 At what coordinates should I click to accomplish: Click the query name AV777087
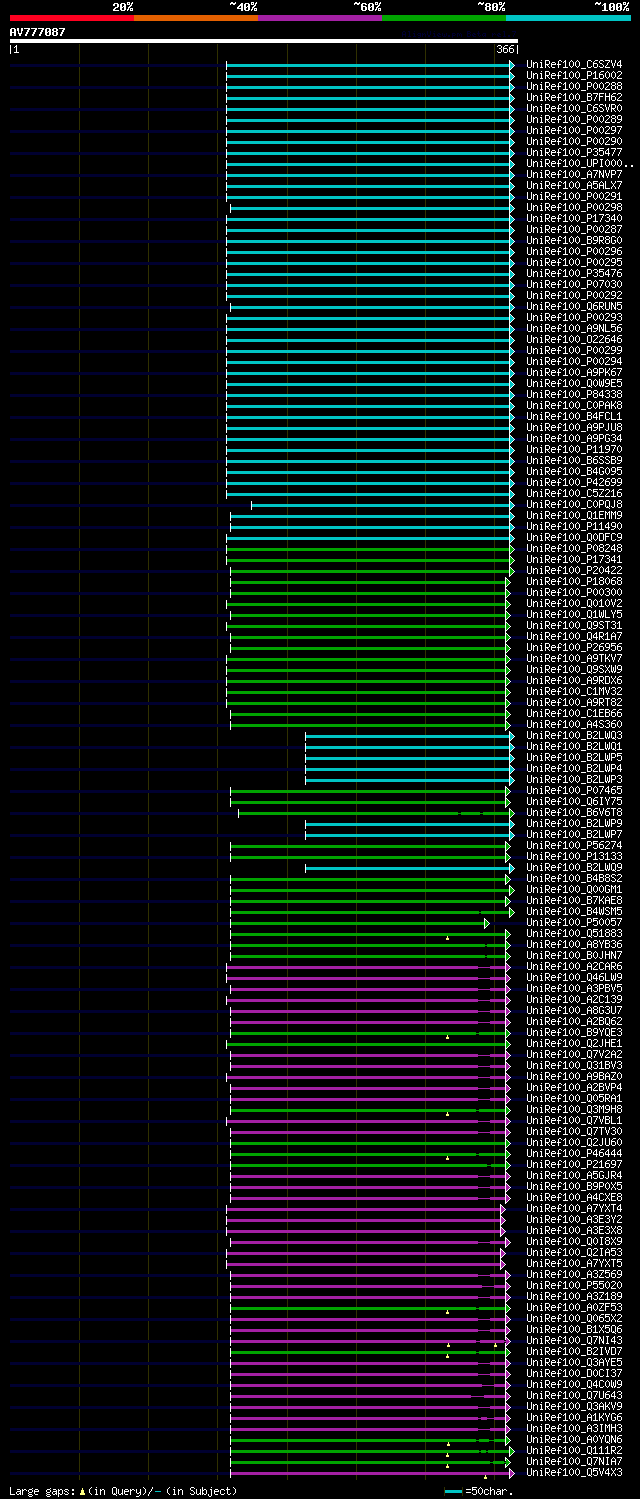[38, 32]
